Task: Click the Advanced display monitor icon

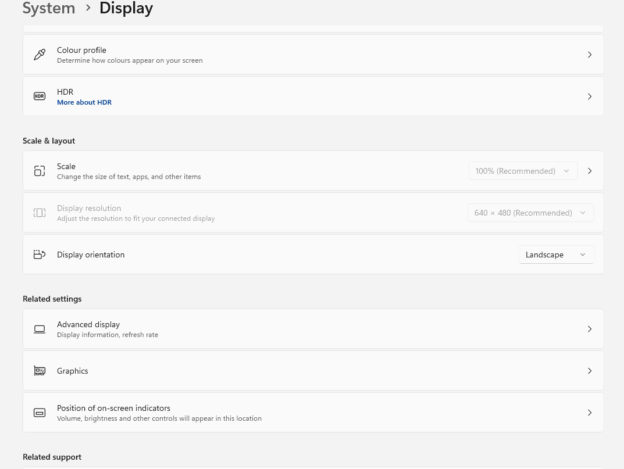Action: coord(39,329)
